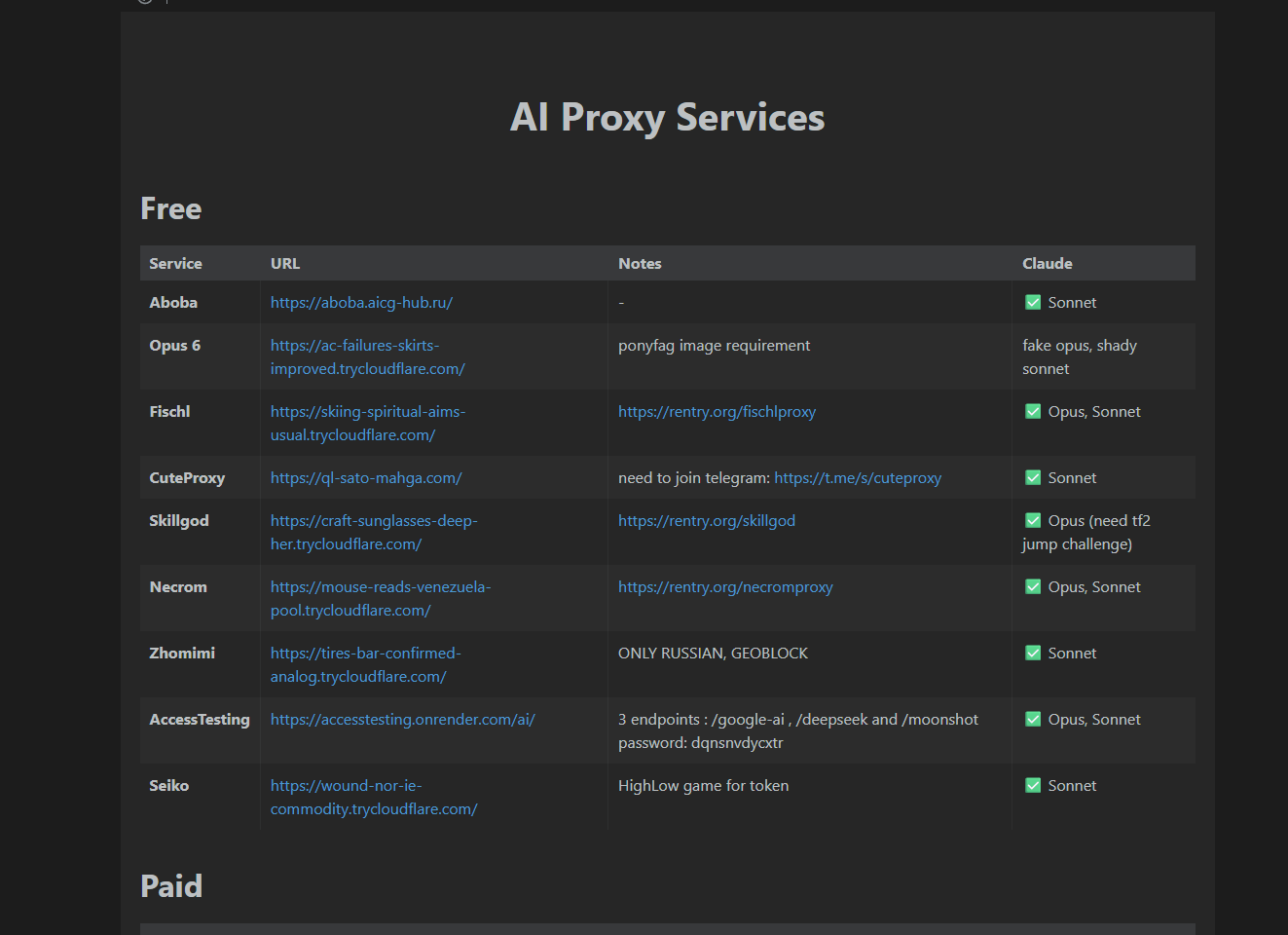Click the checkmark icon in the Zhomimi row
The height and width of the screenshot is (935, 1288).
[1033, 654]
